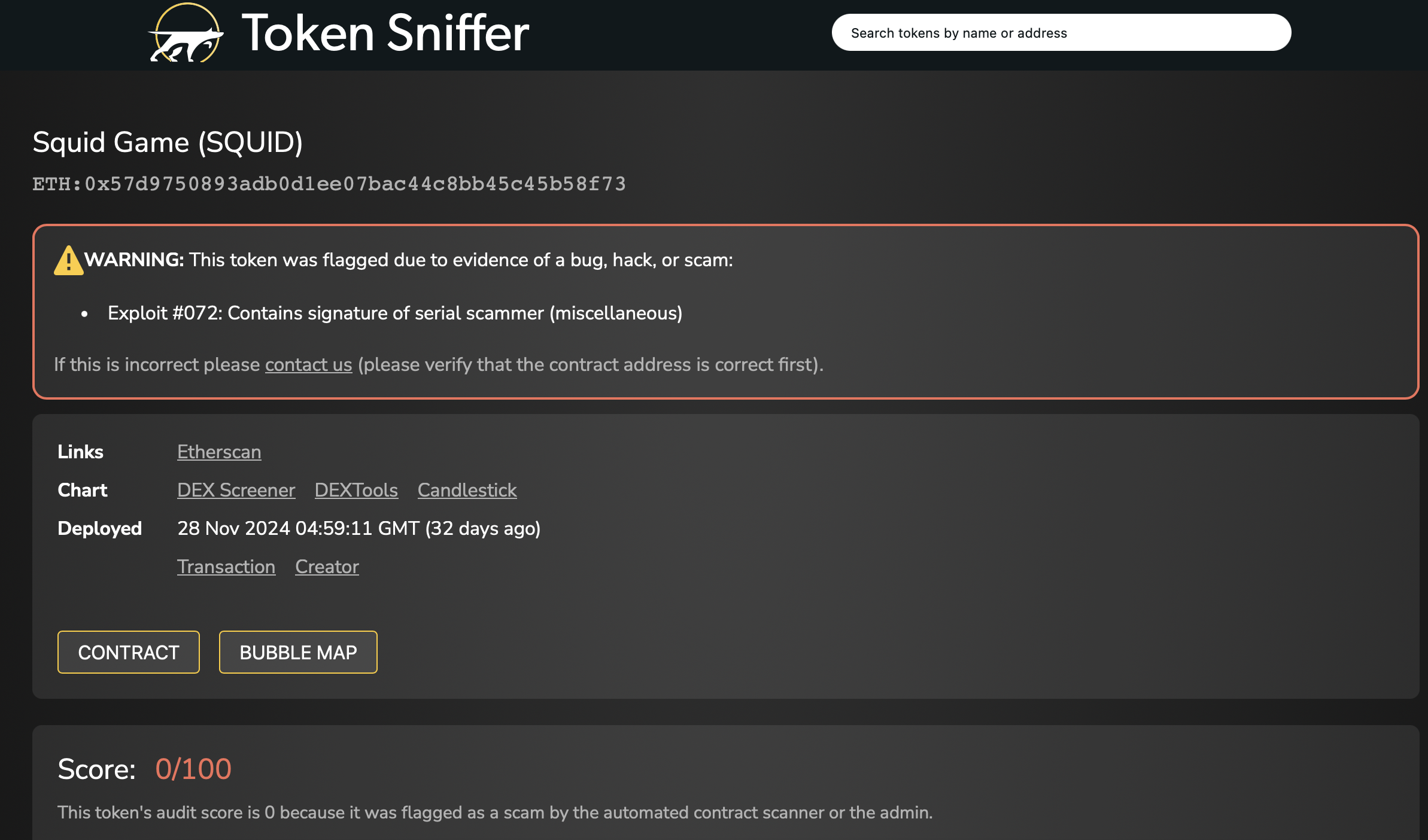This screenshot has height=840, width=1428.
Task: Click the Squid Game (SQUID) heading
Action: coord(168,142)
